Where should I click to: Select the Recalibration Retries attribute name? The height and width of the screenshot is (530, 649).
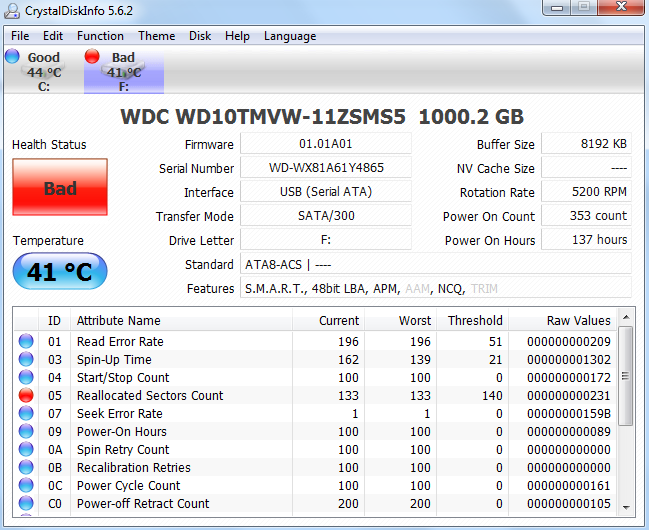click(134, 467)
